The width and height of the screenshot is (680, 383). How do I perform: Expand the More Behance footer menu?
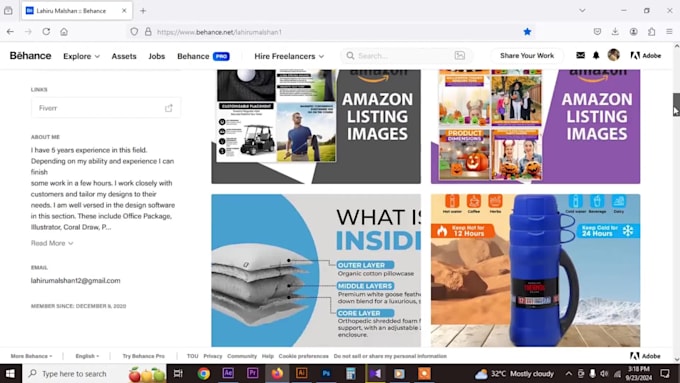tap(31, 356)
